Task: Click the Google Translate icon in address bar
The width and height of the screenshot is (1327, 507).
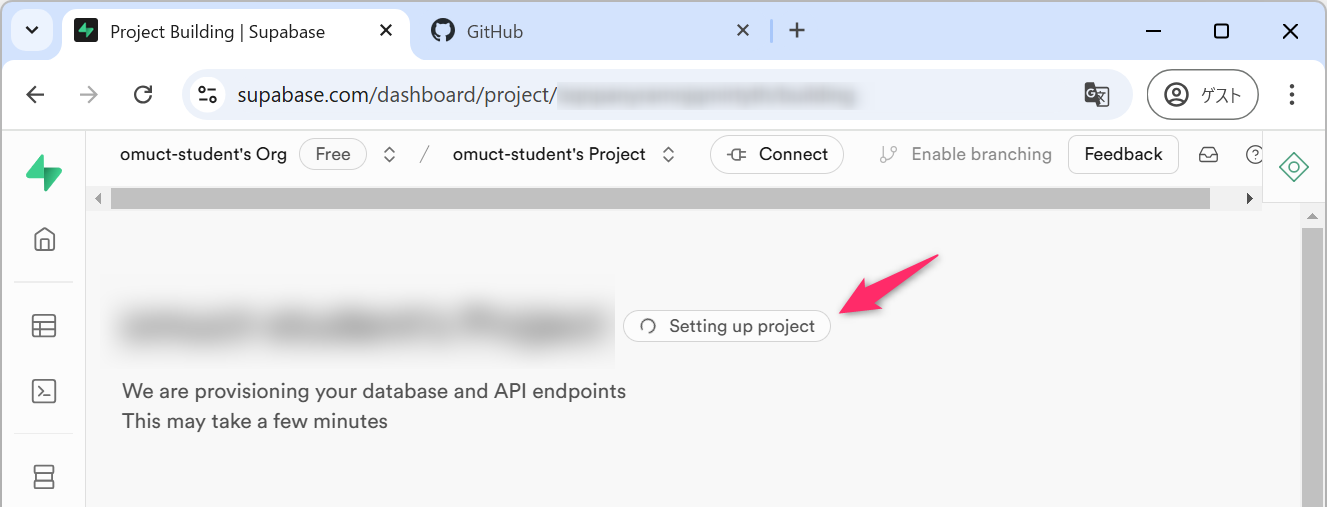Action: coord(1097,95)
